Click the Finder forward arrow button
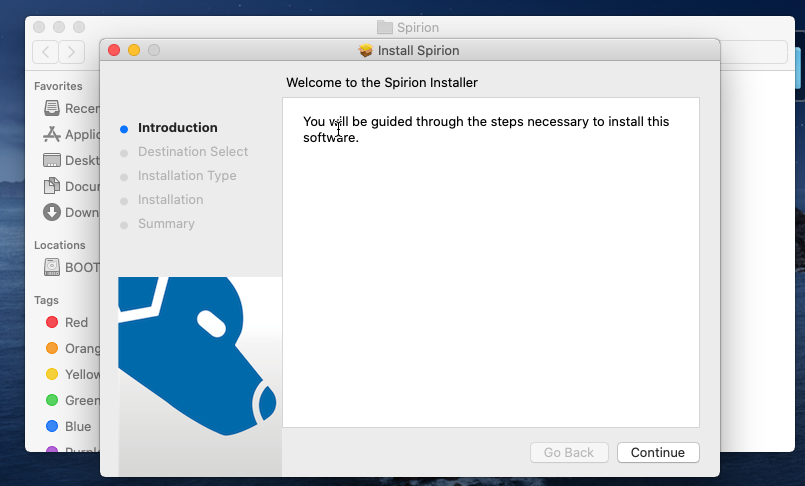This screenshot has width=805, height=486. [x=72, y=52]
